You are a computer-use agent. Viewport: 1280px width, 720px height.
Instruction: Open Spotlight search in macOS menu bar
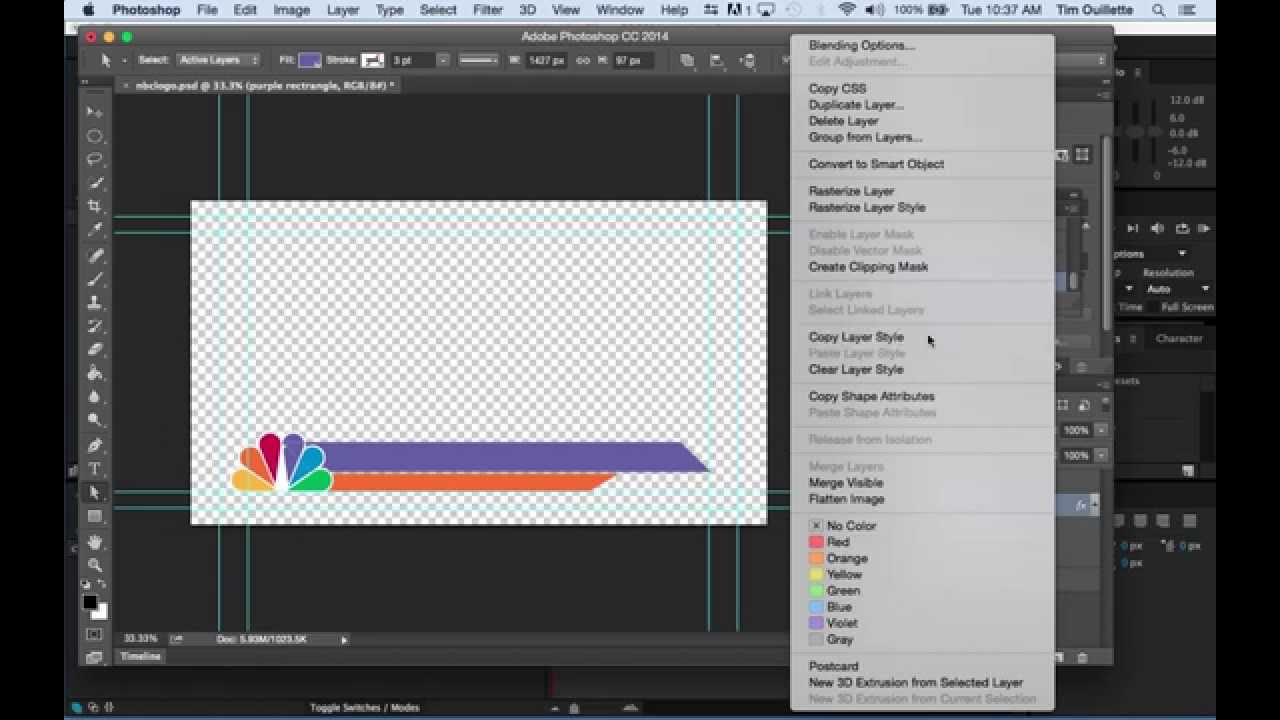[x=1158, y=10]
